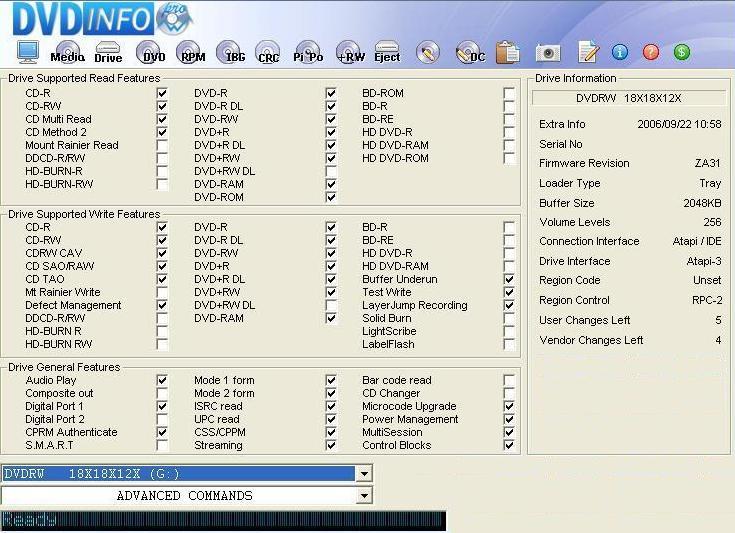Click the LayerJump Recording label
Image resolution: width=735 pixels, height=533 pixels.
point(414,305)
